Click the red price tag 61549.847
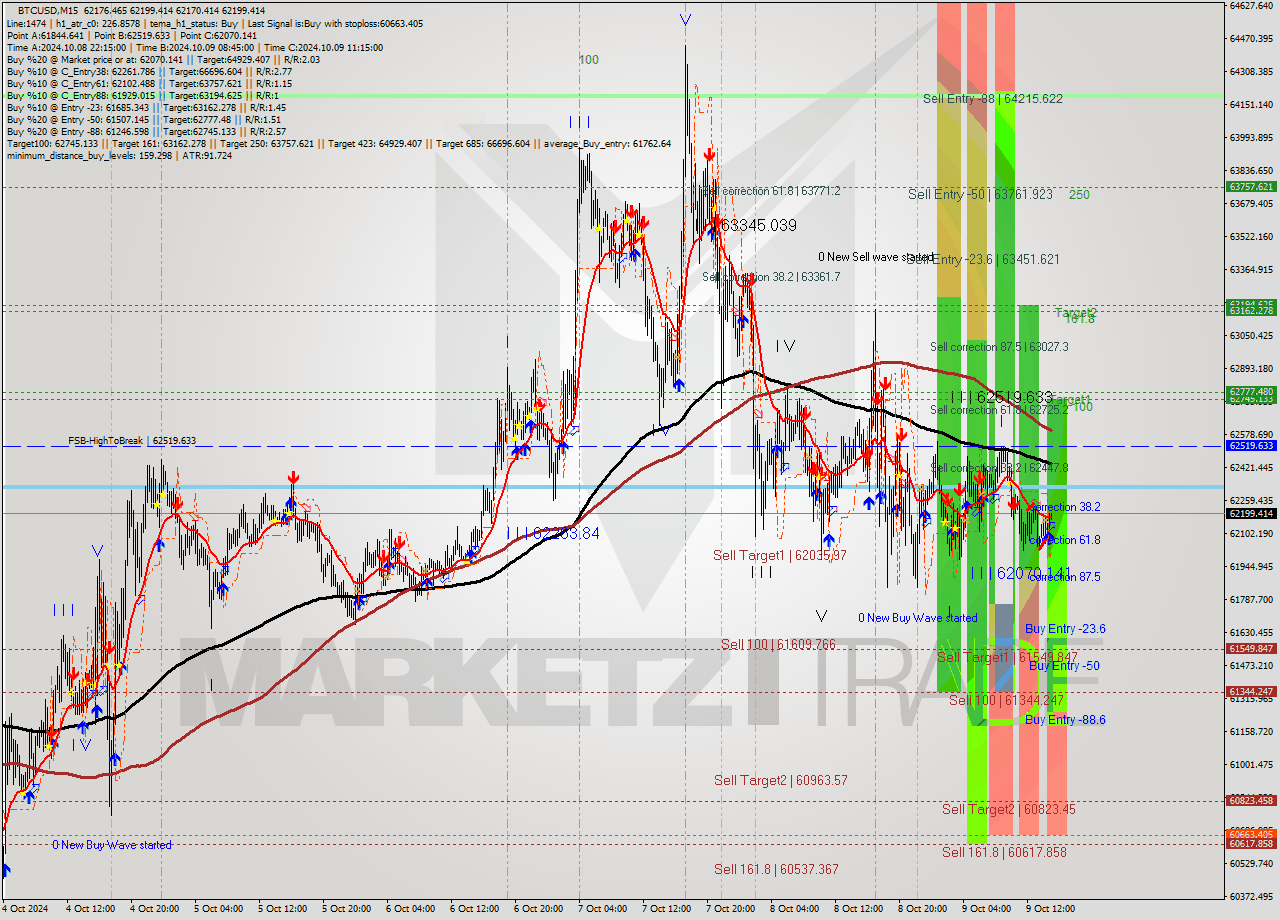 1250,649
